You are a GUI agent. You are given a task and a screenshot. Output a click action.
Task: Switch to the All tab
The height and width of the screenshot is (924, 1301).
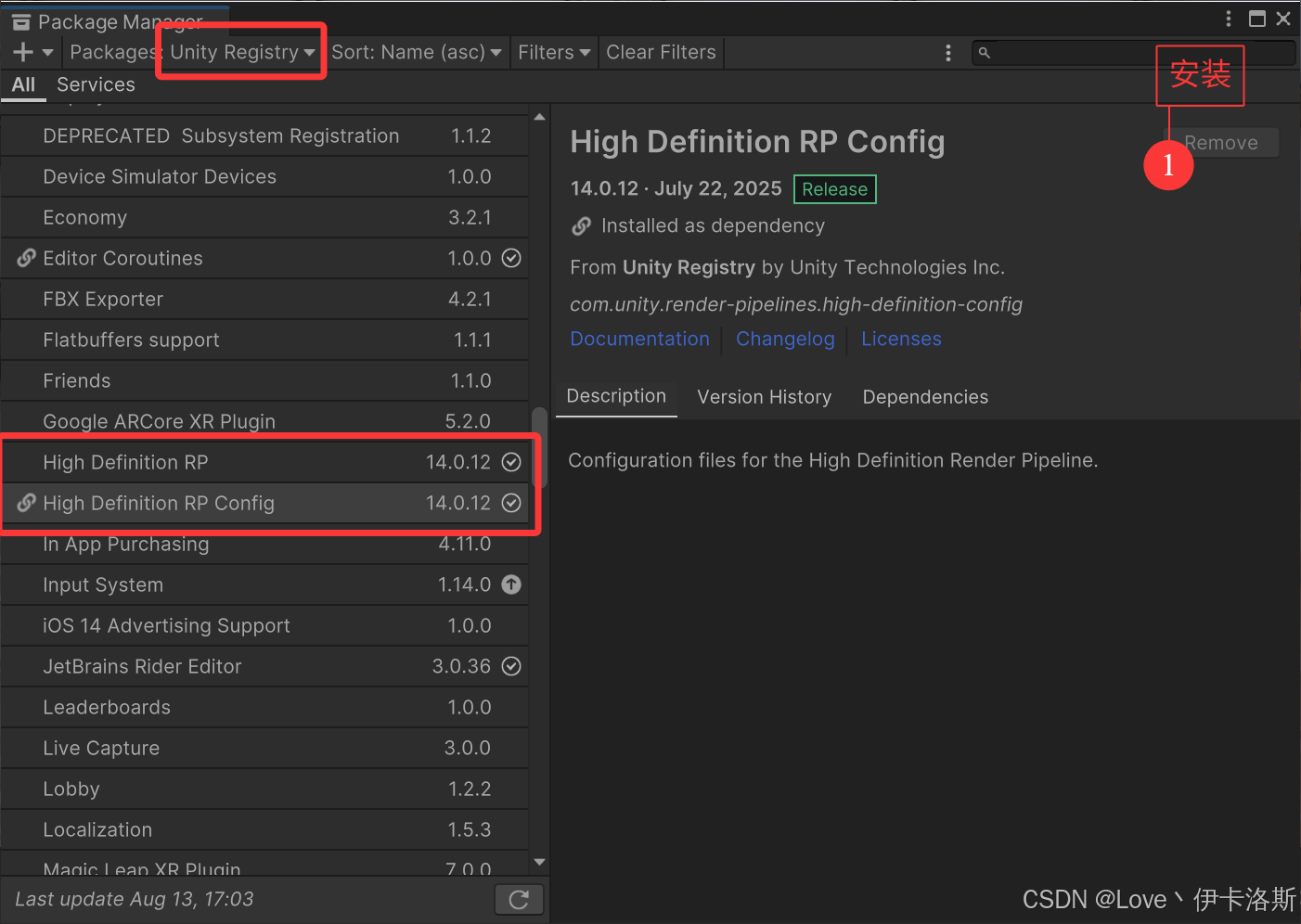[x=23, y=85]
